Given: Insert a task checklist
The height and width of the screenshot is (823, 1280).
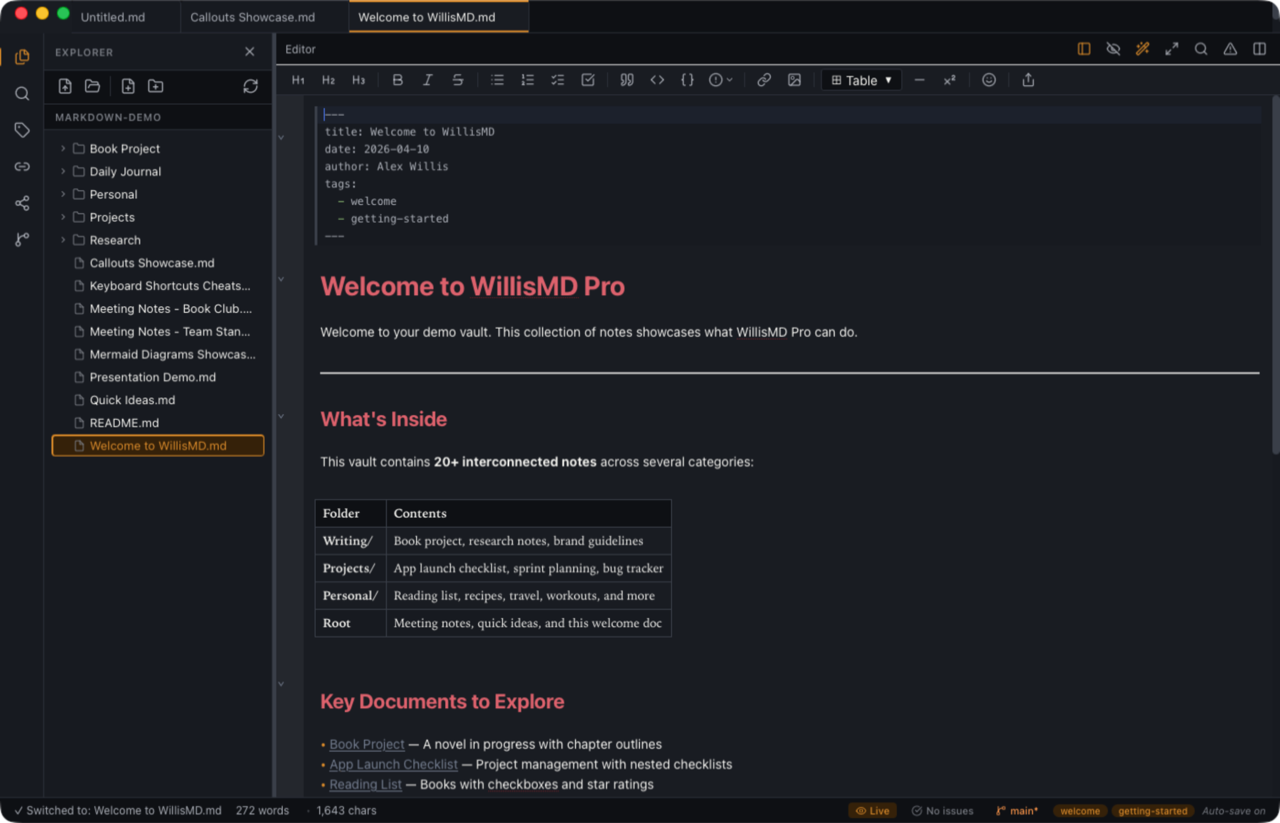Looking at the screenshot, I should coord(558,80).
